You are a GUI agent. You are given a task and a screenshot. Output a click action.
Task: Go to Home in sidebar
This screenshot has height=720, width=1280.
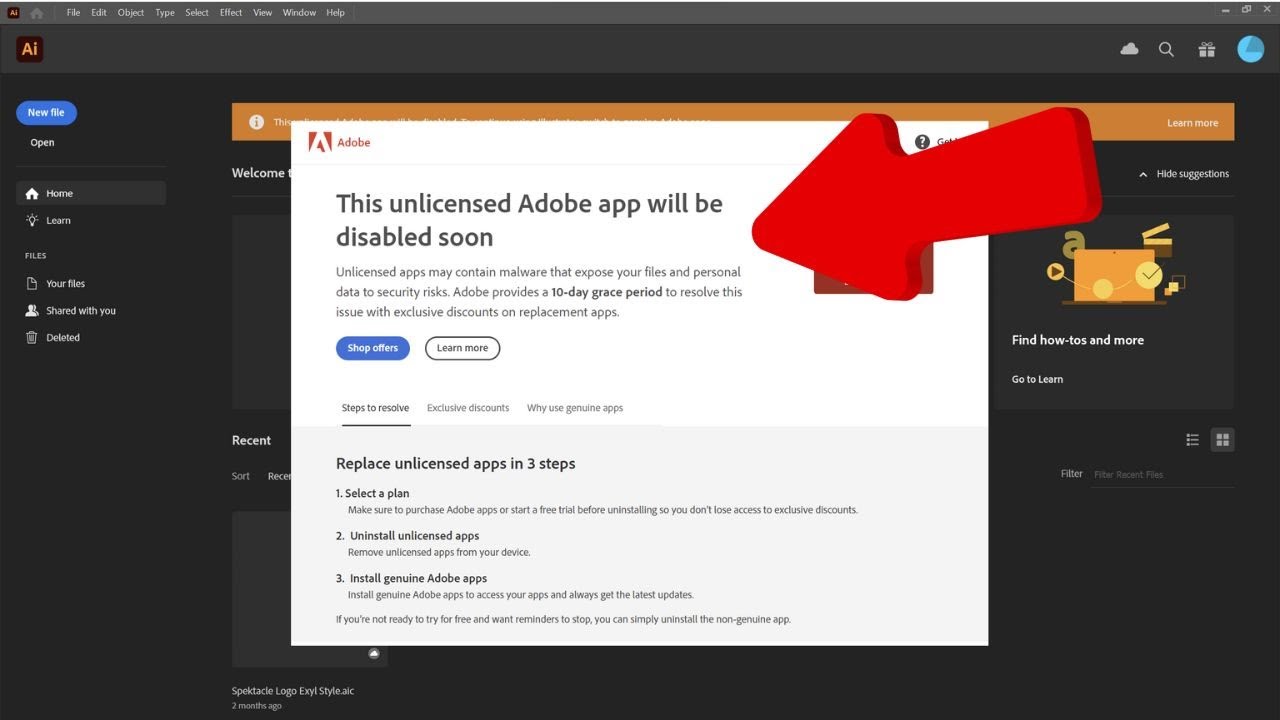[x=91, y=193]
